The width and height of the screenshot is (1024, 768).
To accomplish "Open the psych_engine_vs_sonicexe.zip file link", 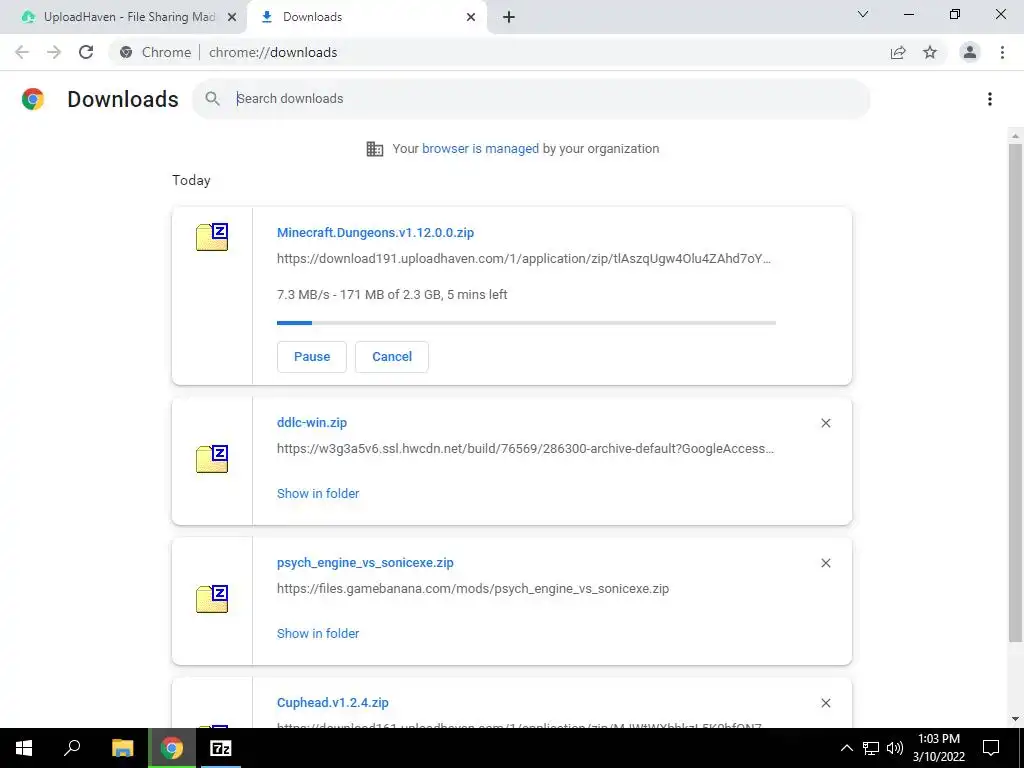I will tap(365, 562).
